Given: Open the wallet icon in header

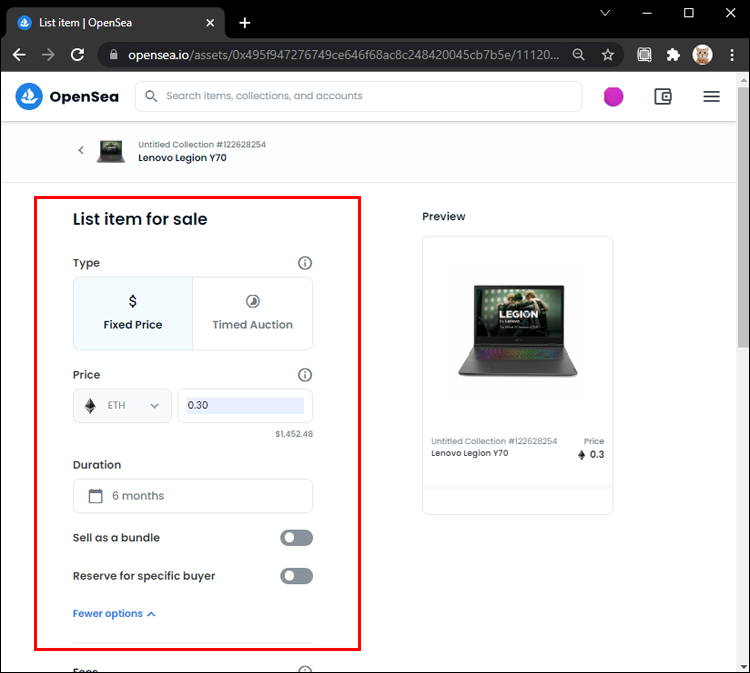Looking at the screenshot, I should (x=662, y=97).
